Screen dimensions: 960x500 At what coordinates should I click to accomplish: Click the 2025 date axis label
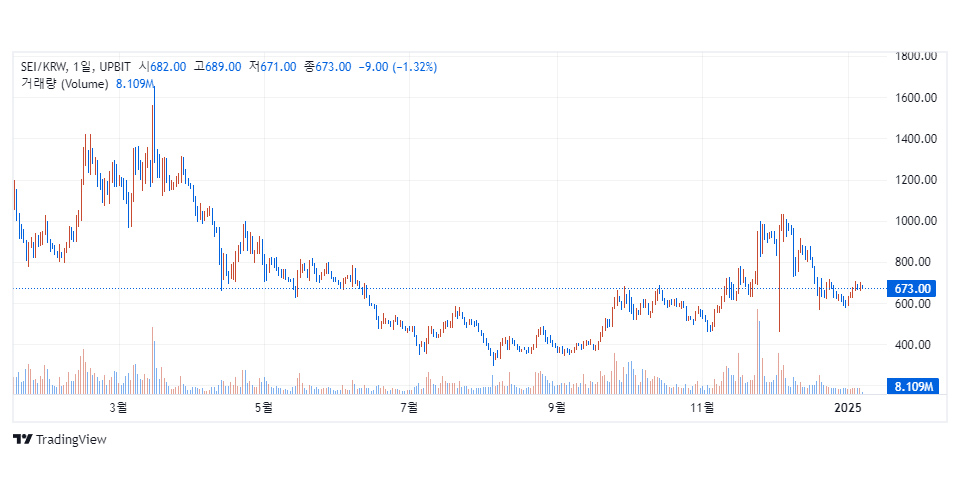848,407
